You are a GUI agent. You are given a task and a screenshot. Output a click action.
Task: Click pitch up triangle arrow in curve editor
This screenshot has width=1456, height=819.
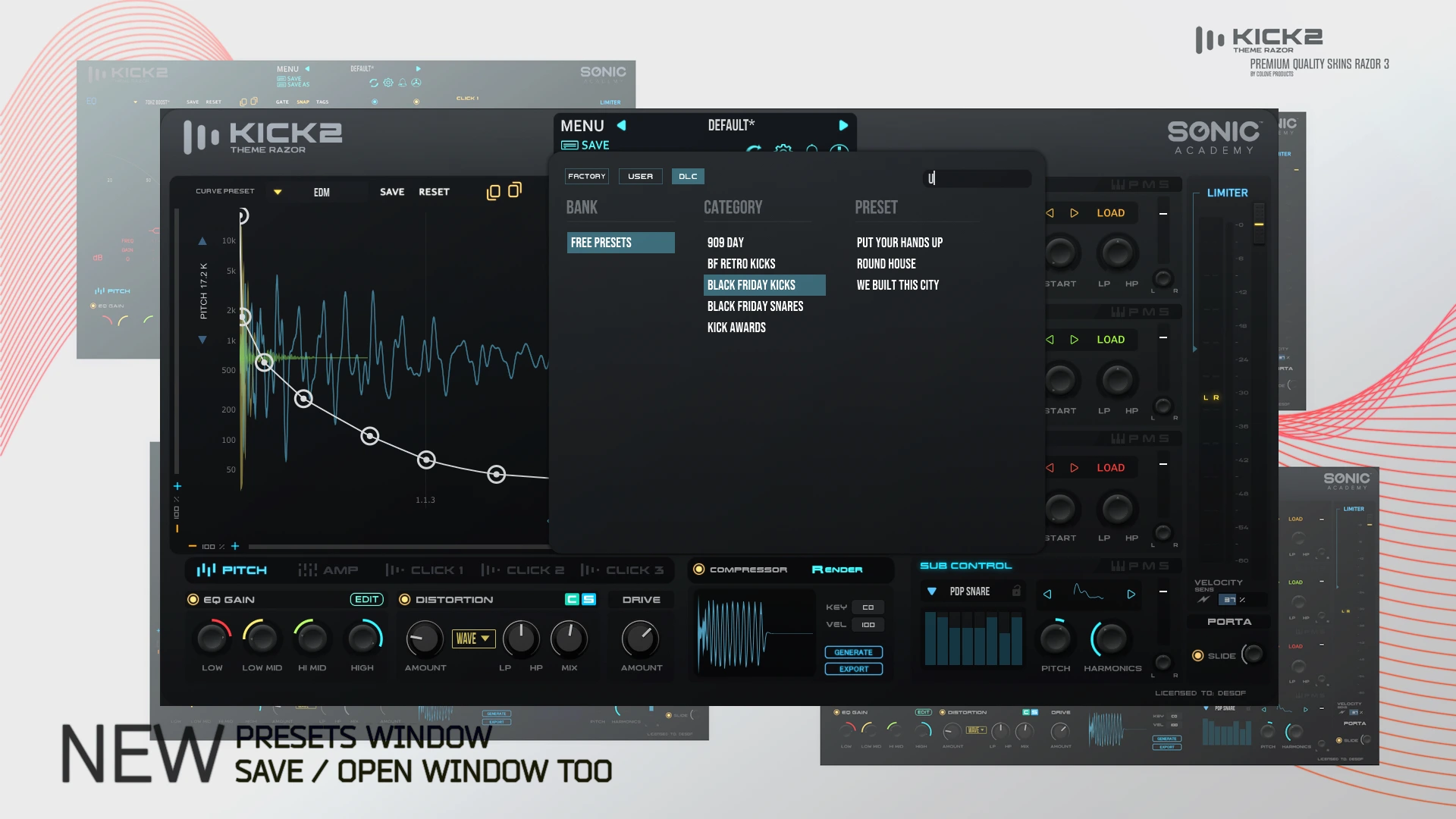[202, 241]
